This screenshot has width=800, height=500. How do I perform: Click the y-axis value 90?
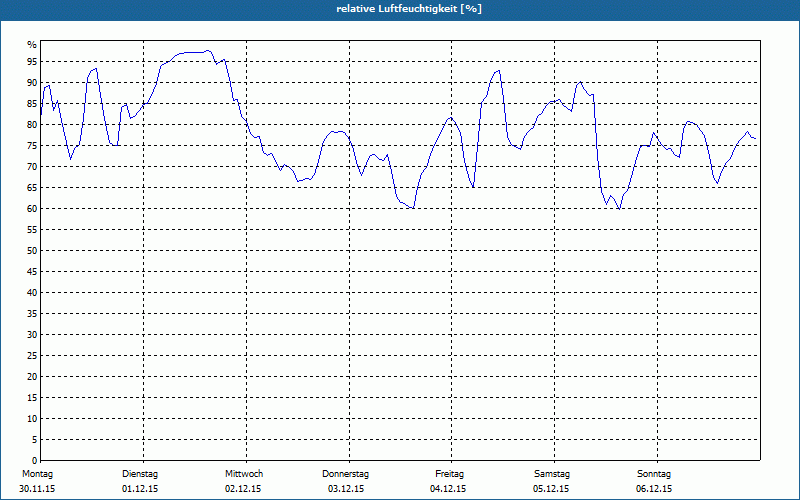click(32, 83)
